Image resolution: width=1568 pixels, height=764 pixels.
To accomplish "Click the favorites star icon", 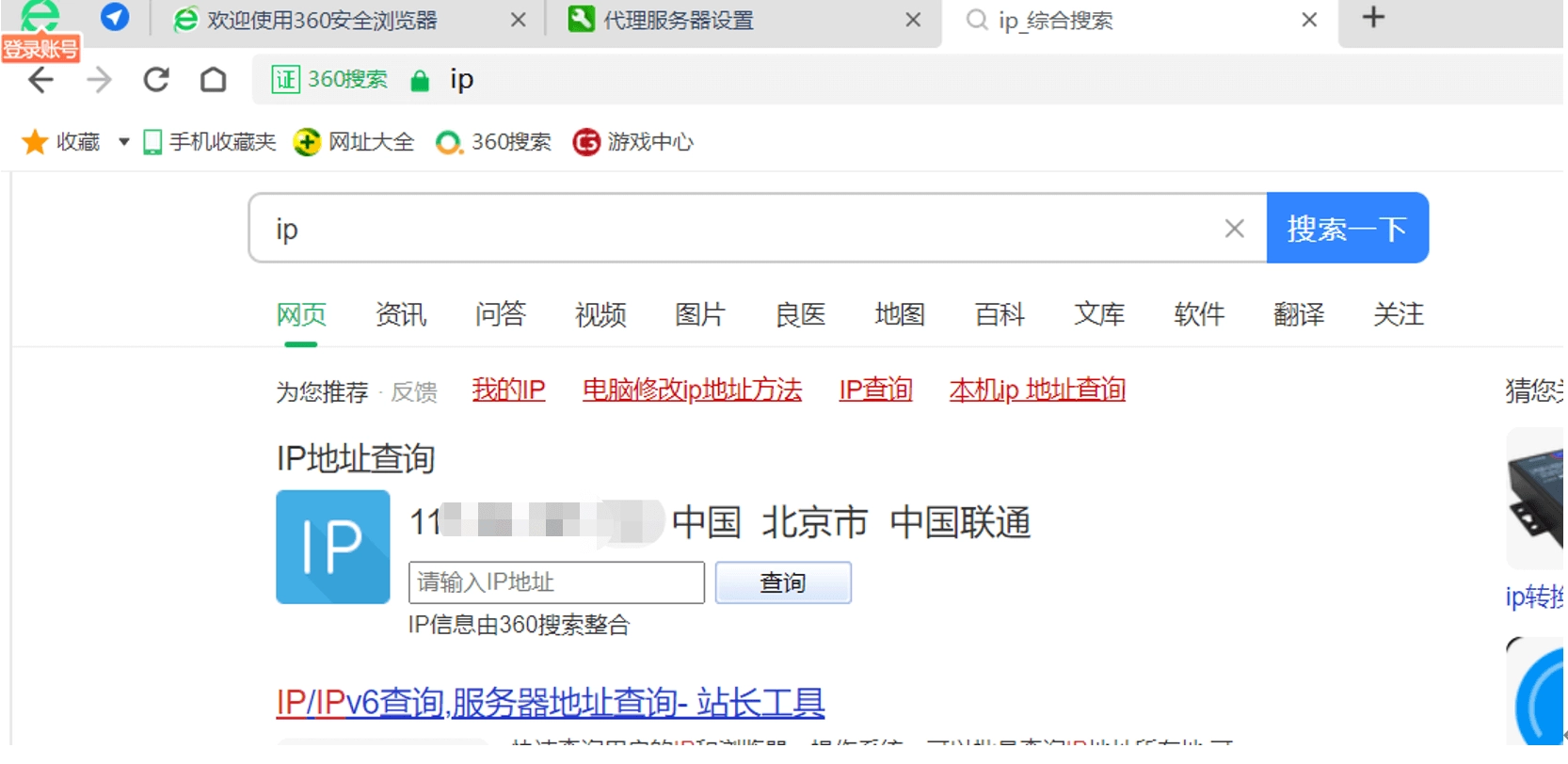I will [35, 142].
